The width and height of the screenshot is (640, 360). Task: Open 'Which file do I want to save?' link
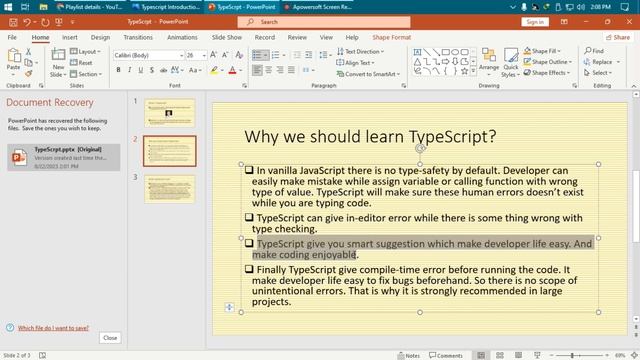click(x=53, y=328)
